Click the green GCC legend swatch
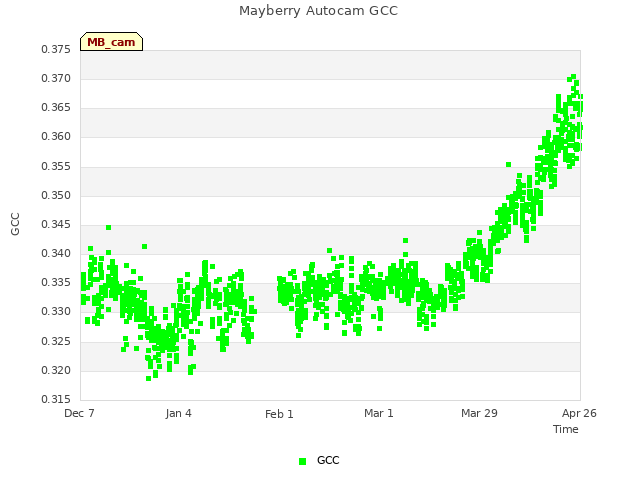The height and width of the screenshot is (480, 640). pyautogui.click(x=302, y=461)
